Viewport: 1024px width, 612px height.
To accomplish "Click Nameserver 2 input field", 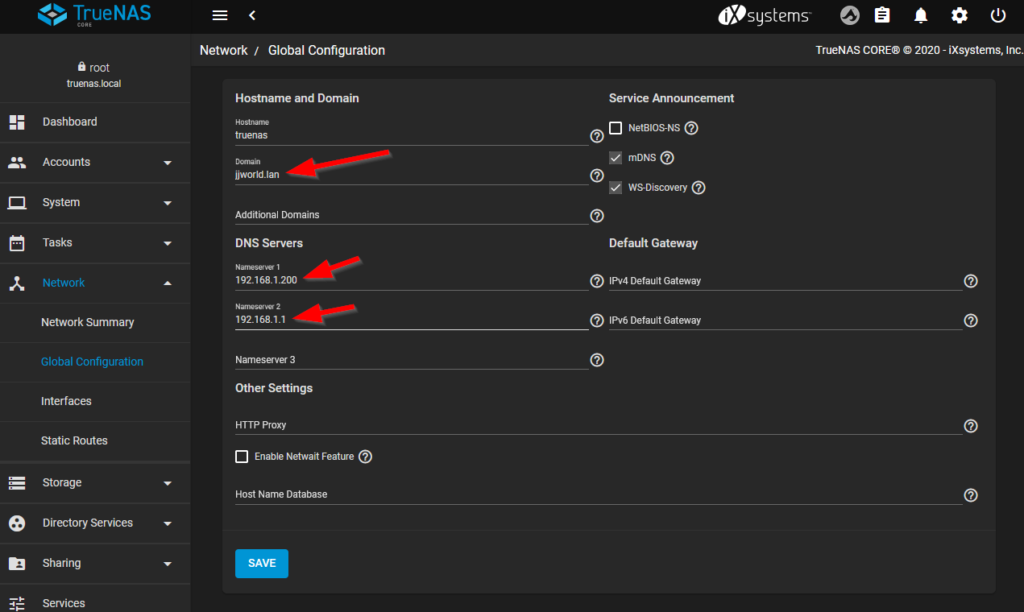I will coord(411,319).
